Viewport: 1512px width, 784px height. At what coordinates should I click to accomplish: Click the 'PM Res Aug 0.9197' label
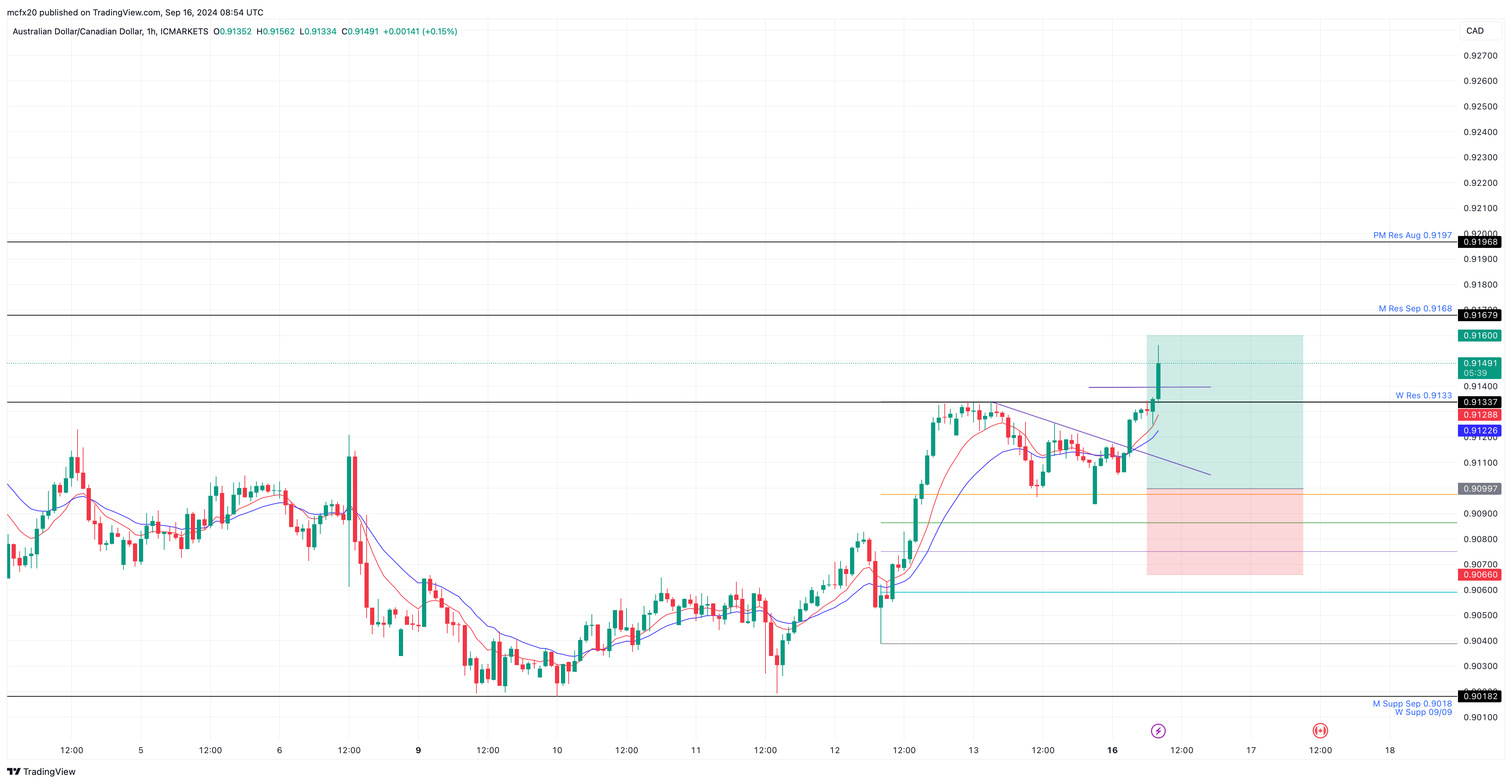click(x=1412, y=235)
